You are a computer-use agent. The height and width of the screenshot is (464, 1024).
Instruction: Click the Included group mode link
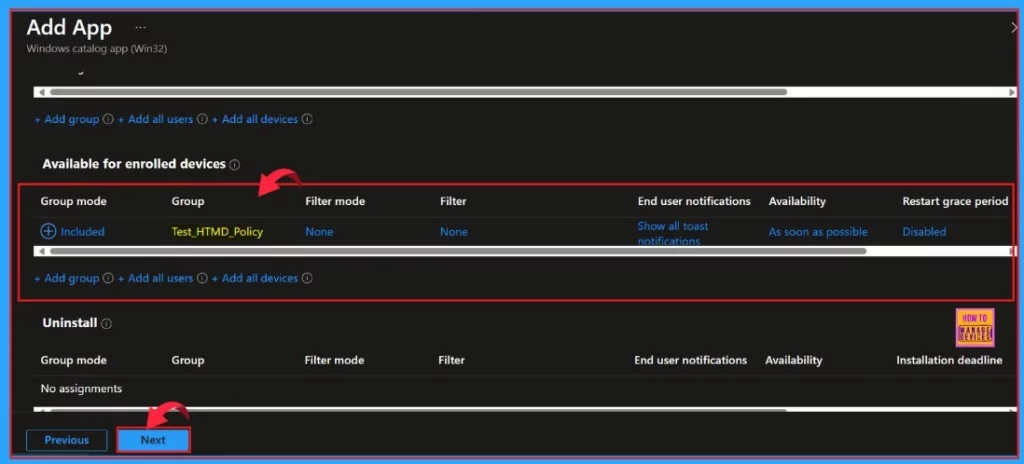coord(82,231)
